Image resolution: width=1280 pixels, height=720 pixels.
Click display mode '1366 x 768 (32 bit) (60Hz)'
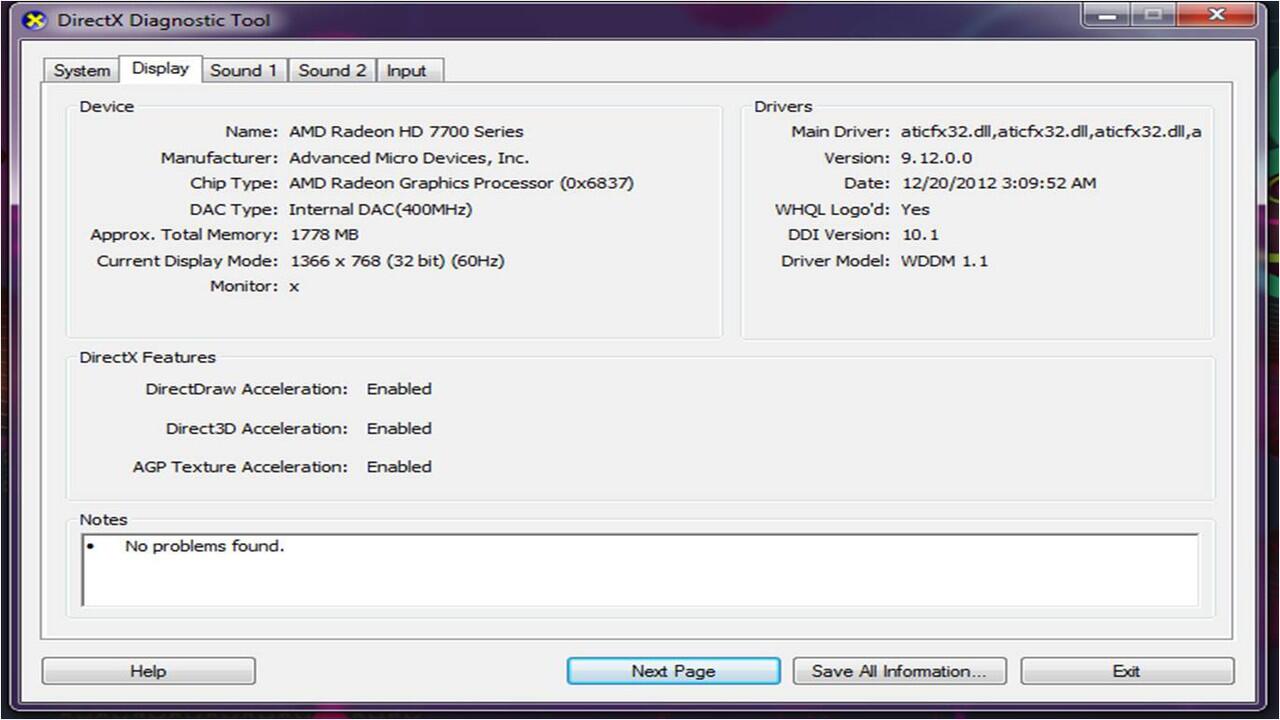tap(397, 261)
